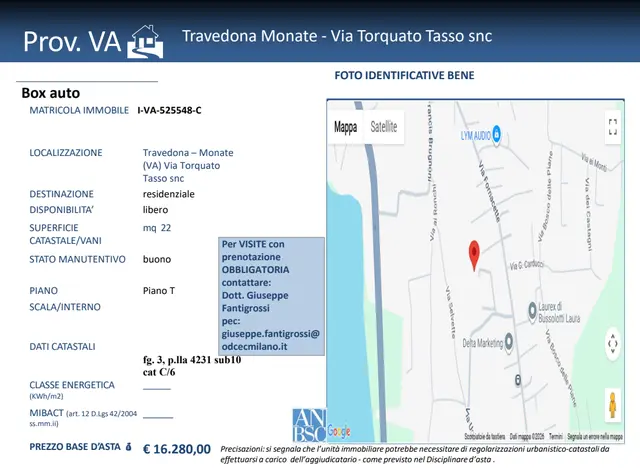Click the Box auto heading
Viewport: 640px width, 468px height.
tap(51, 93)
